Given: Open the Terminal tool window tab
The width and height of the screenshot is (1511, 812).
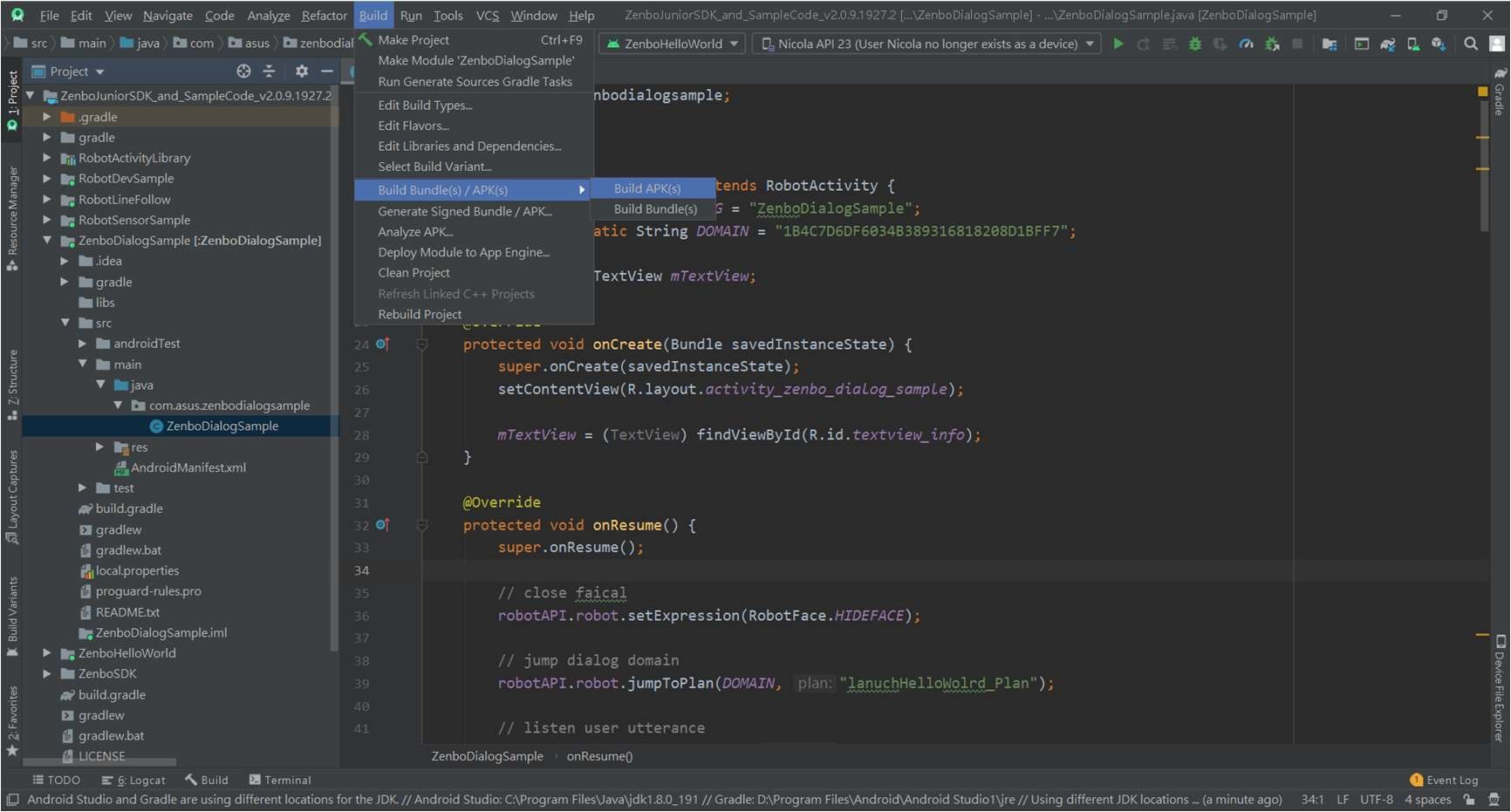Looking at the screenshot, I should (279, 780).
